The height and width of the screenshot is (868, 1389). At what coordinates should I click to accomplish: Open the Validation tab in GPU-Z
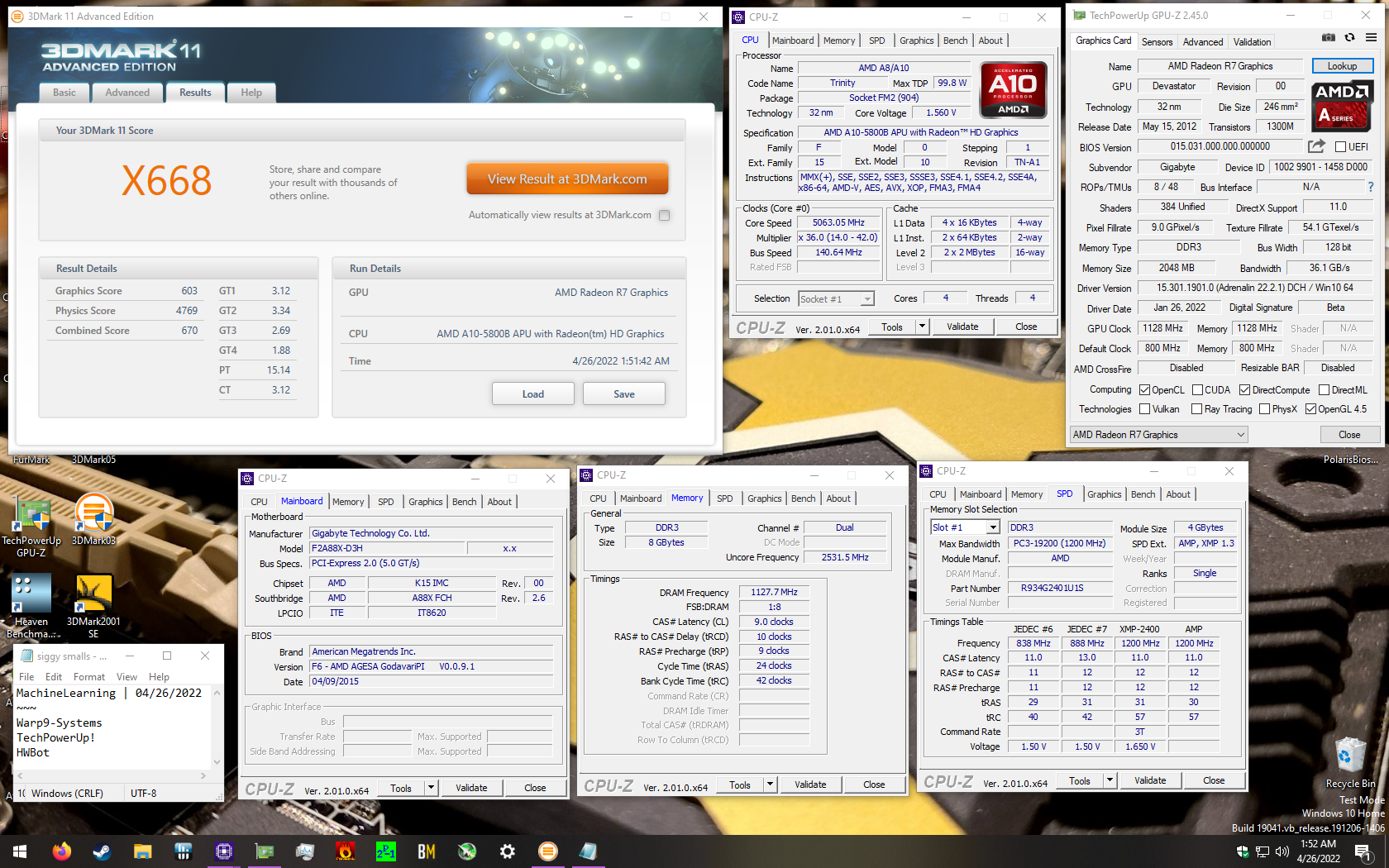pyautogui.click(x=1252, y=42)
